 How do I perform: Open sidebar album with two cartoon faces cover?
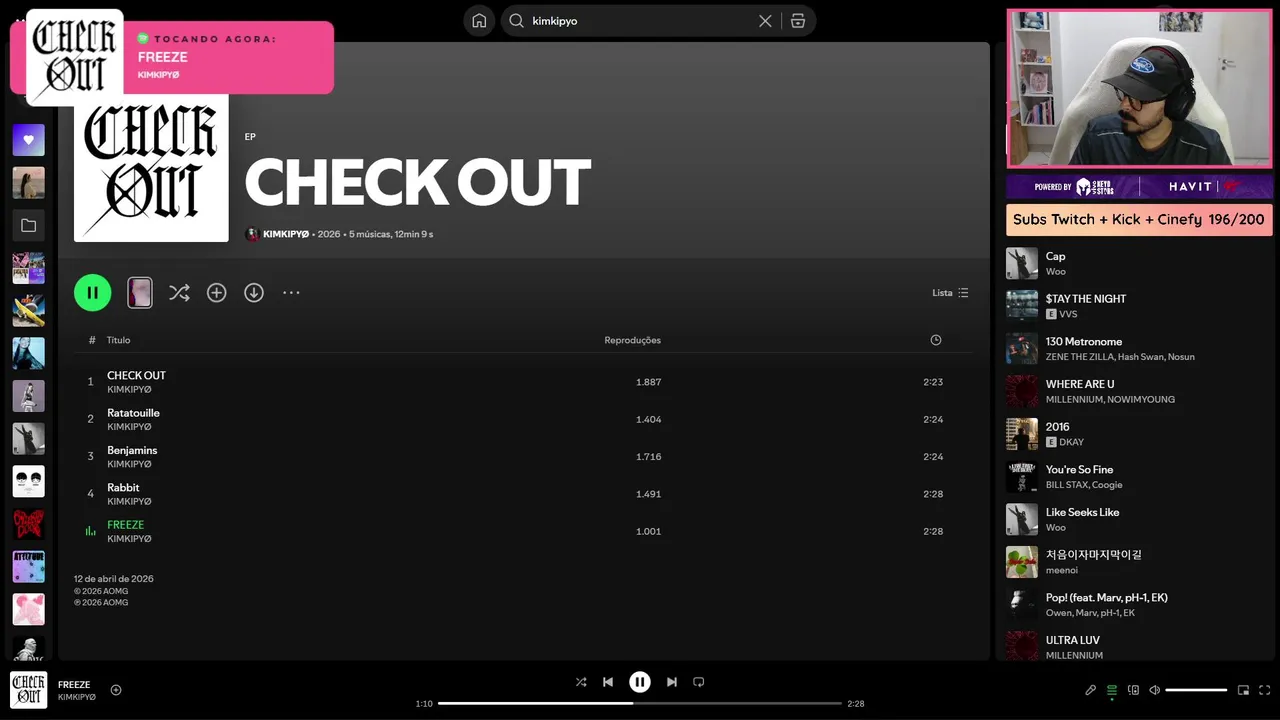(28, 481)
